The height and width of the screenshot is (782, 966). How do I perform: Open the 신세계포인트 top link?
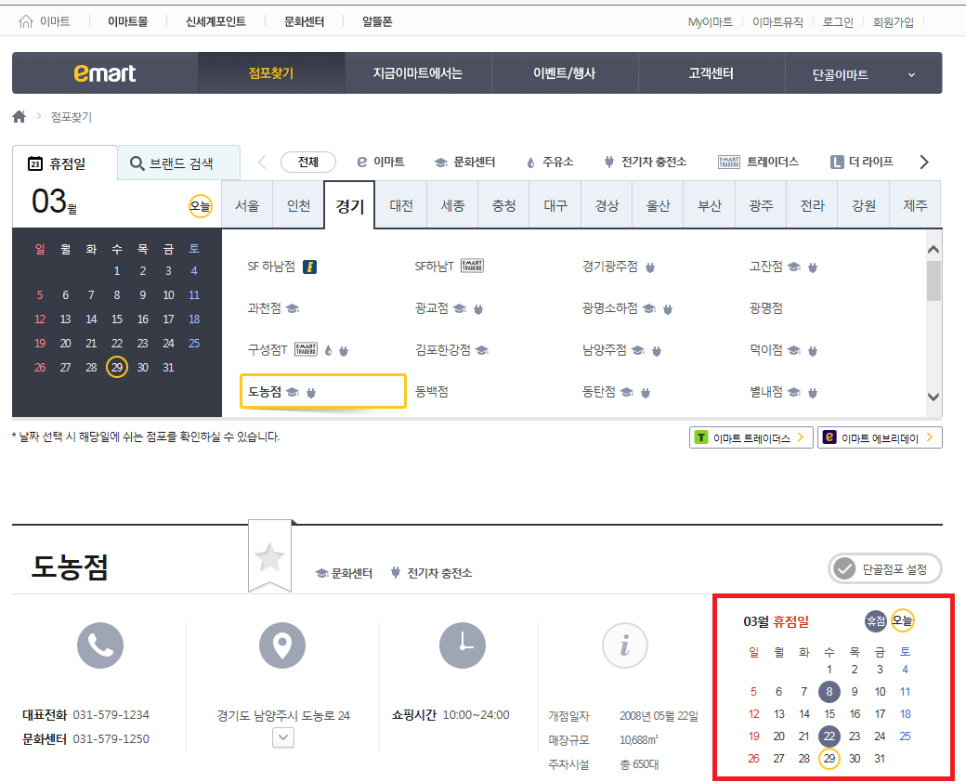[216, 22]
